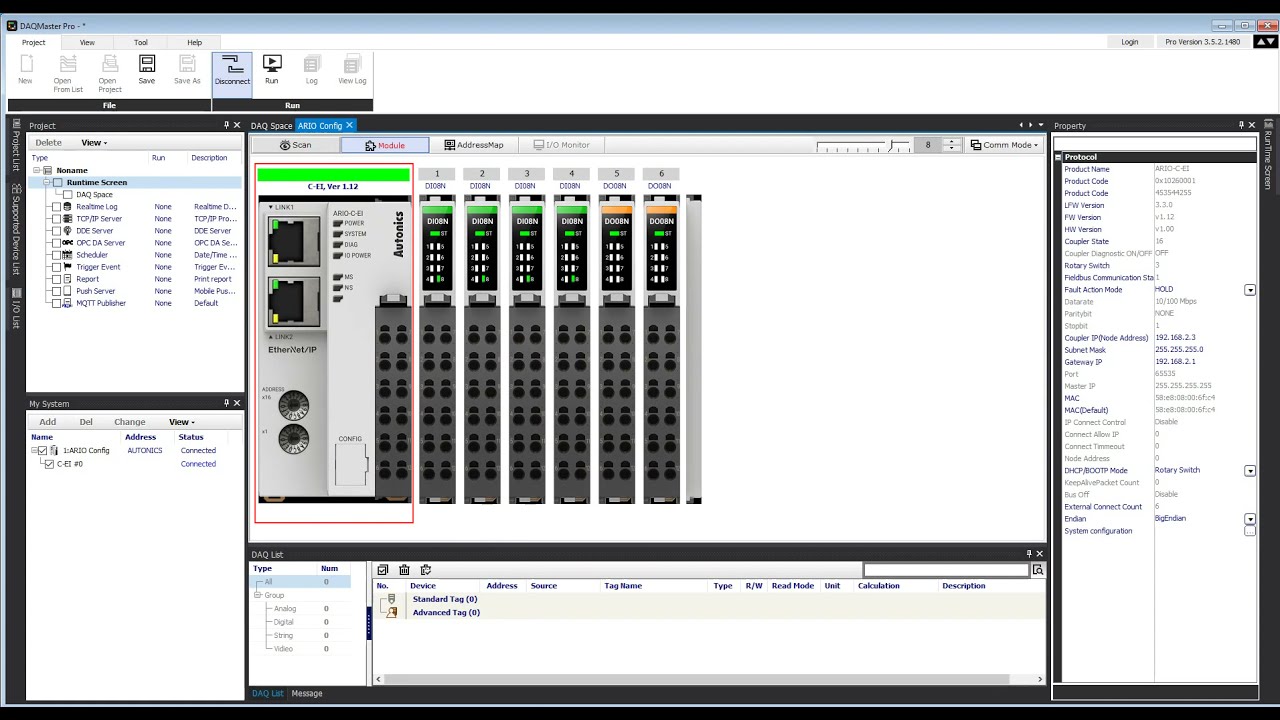Switch to the View ribbon tab
The width and height of the screenshot is (1280, 720).
87,42
